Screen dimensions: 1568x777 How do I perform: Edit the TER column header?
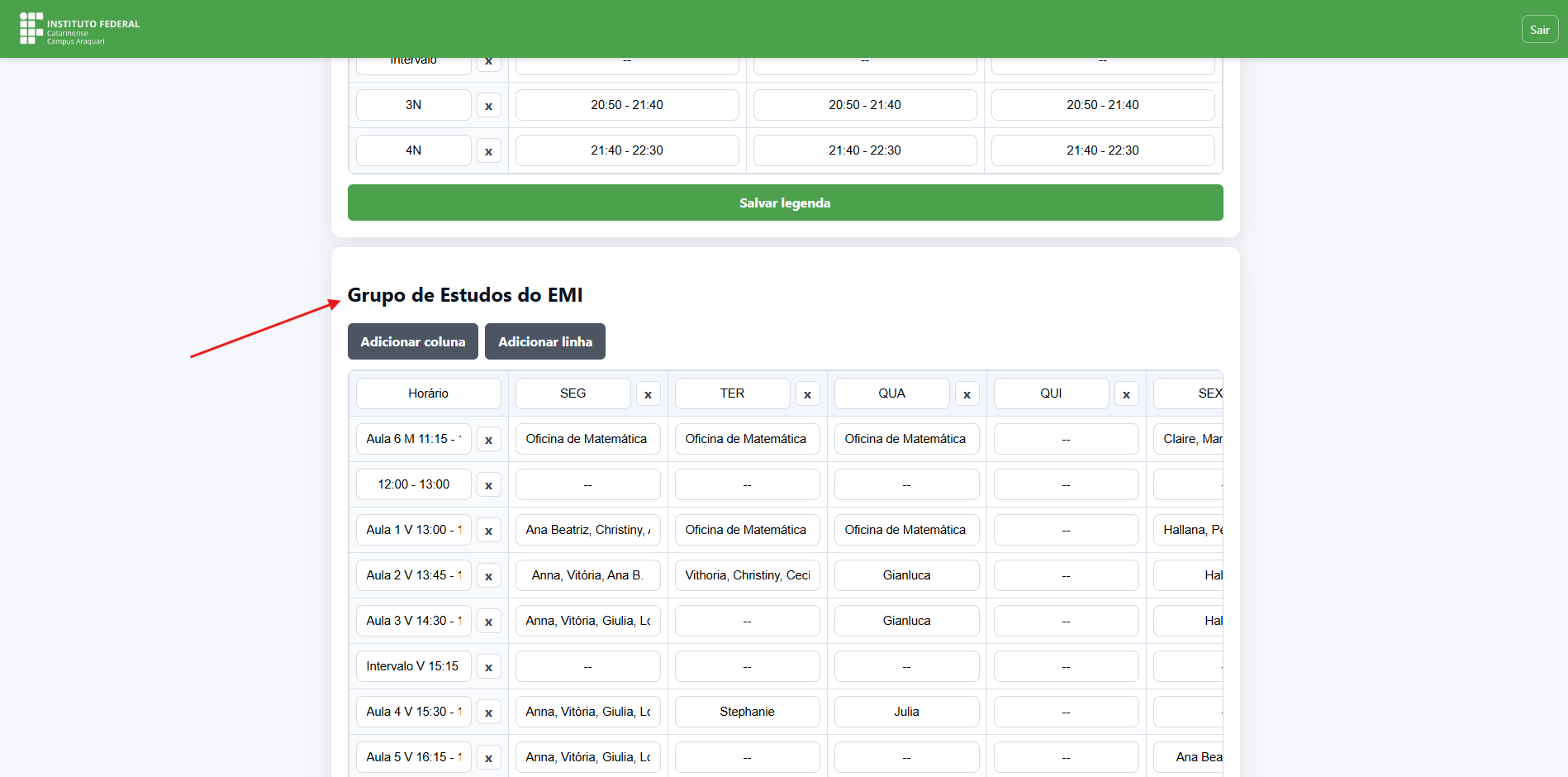[x=733, y=393]
